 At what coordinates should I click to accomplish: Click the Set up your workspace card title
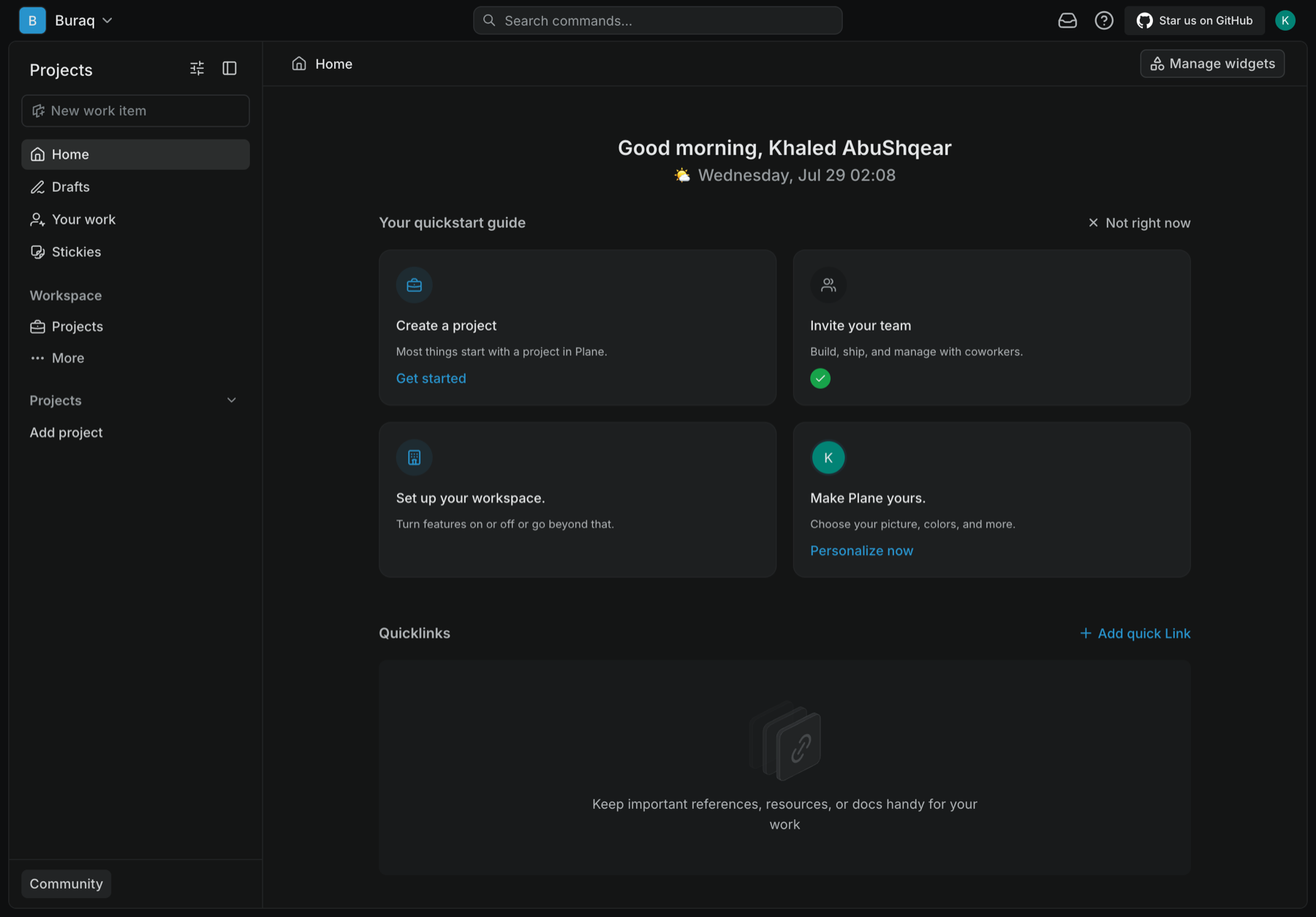click(x=470, y=499)
